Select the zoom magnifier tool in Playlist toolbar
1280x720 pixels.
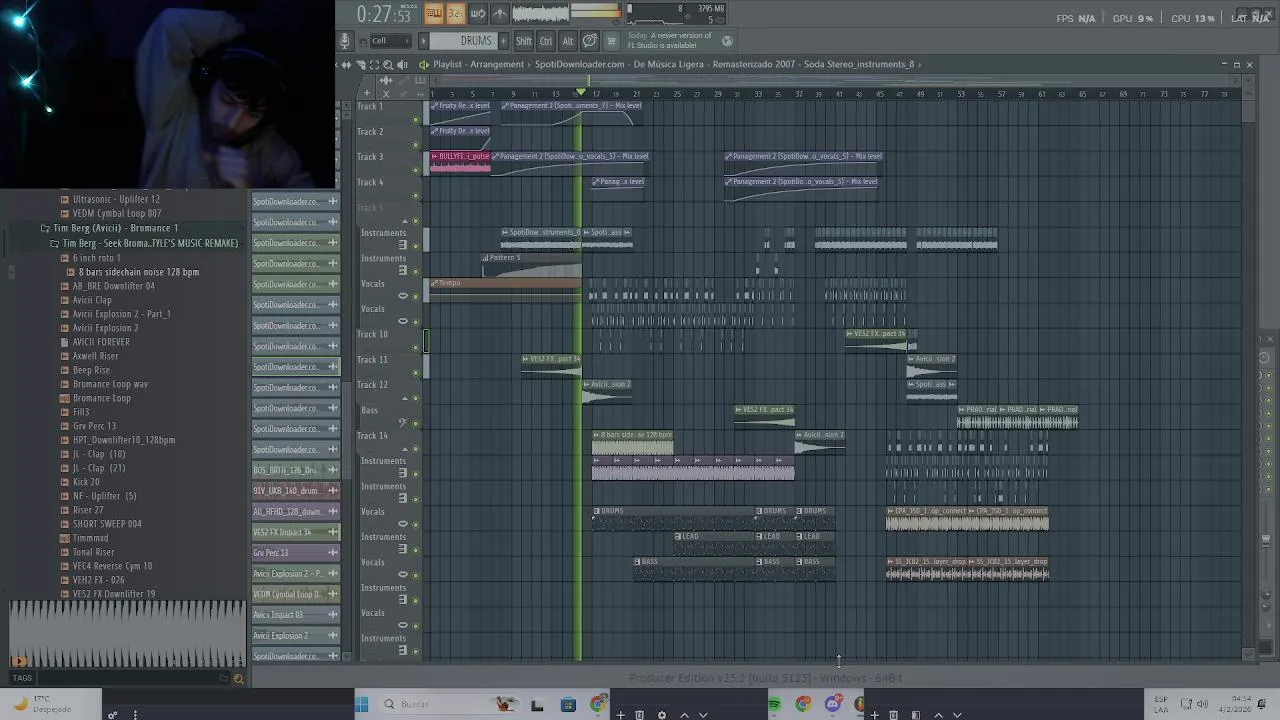(x=388, y=64)
